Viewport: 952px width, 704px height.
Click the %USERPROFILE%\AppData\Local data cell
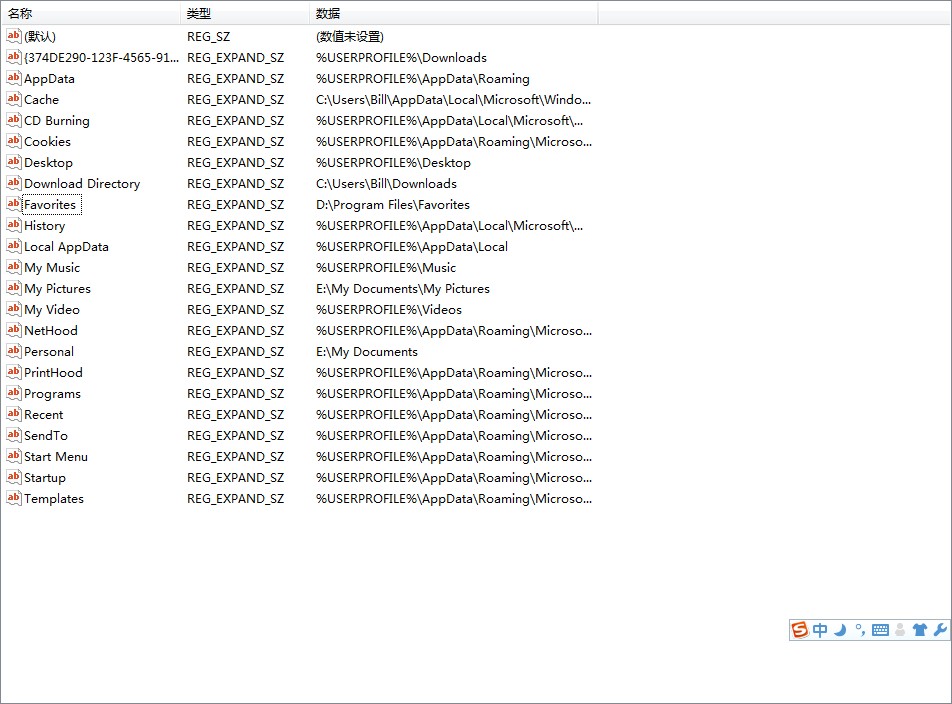(412, 246)
